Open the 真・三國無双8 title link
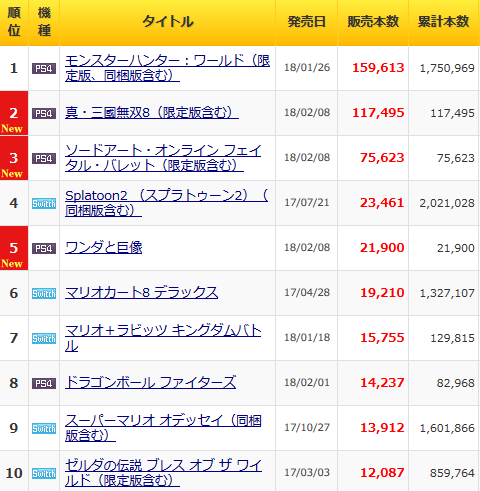480x491 pixels. coord(152,113)
